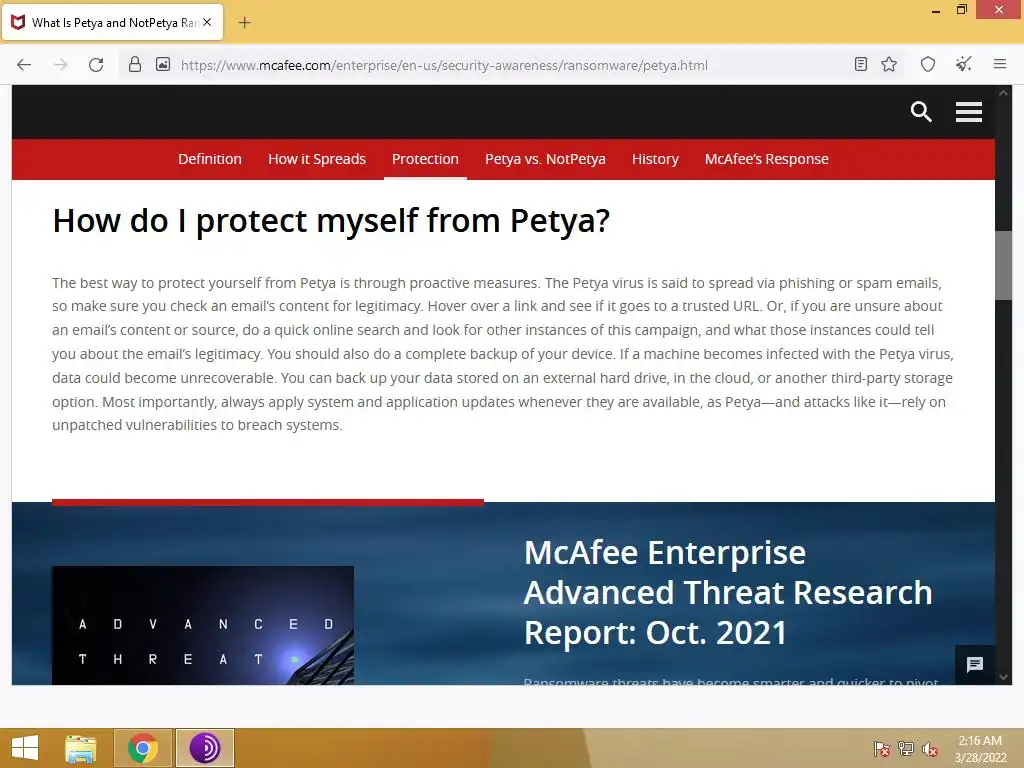The height and width of the screenshot is (768, 1024).
Task: Click the browser Forward arrow button
Action: [x=60, y=64]
